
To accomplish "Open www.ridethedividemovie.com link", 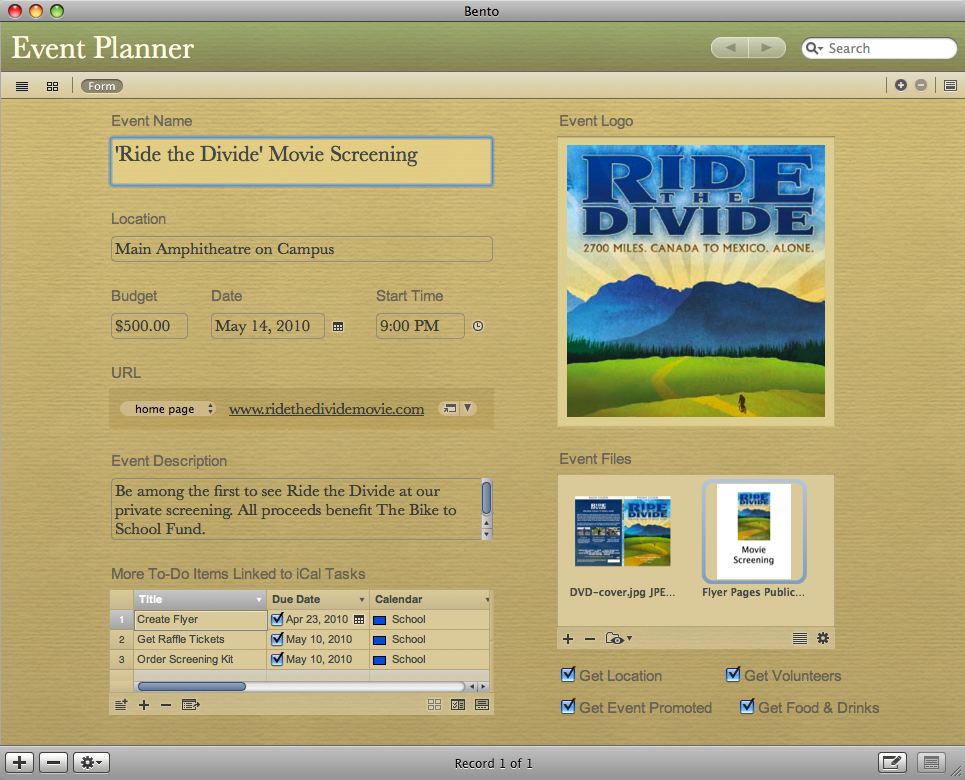I will pos(326,409).
